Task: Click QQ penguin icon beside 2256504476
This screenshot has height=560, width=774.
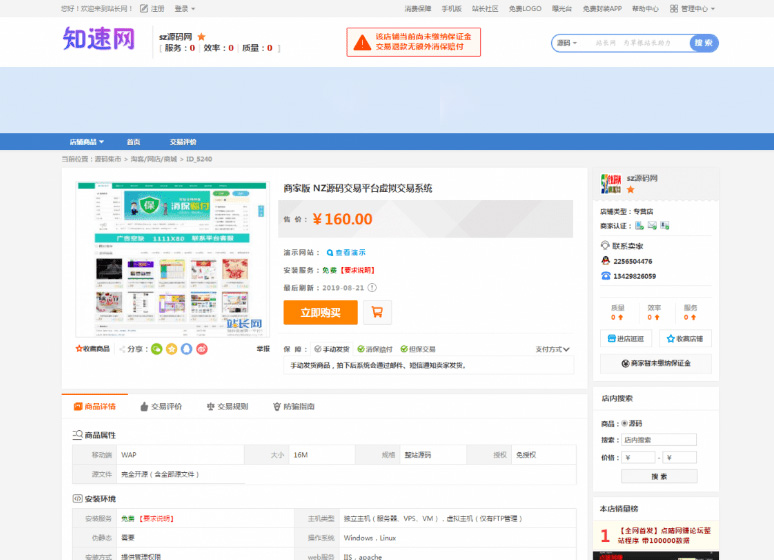Action: click(606, 261)
